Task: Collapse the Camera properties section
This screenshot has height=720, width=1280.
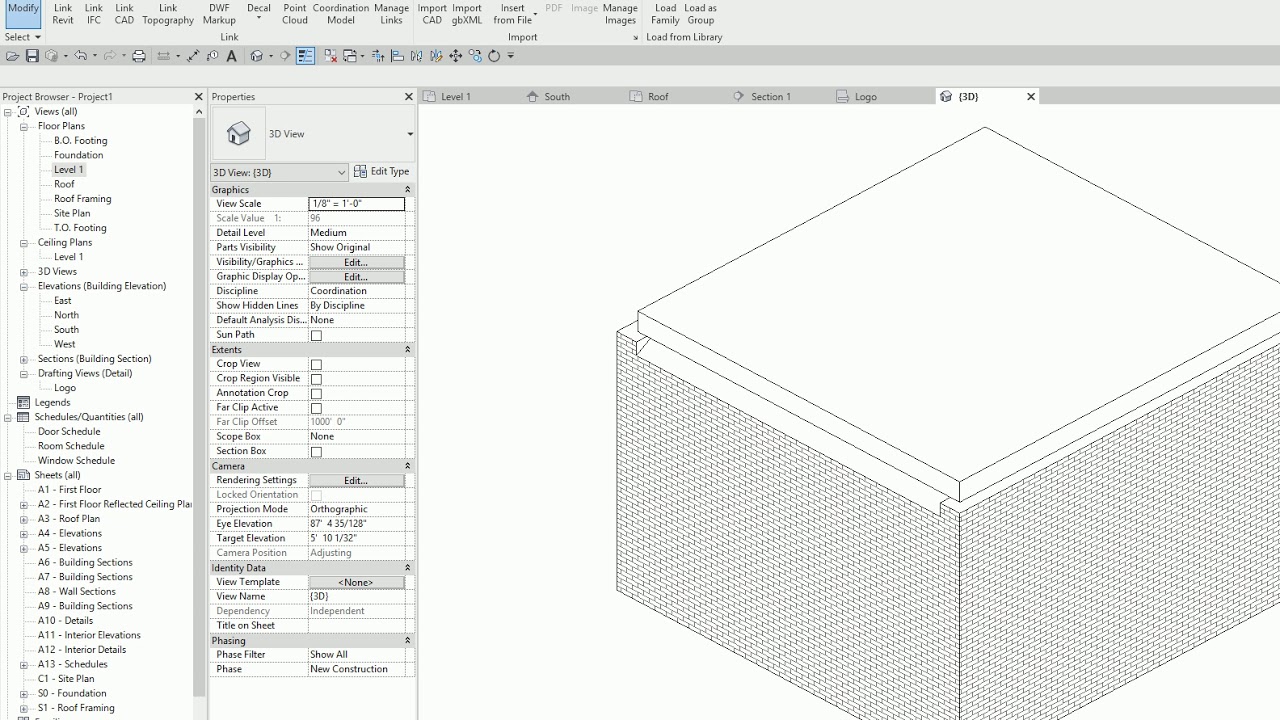Action: pyautogui.click(x=407, y=466)
